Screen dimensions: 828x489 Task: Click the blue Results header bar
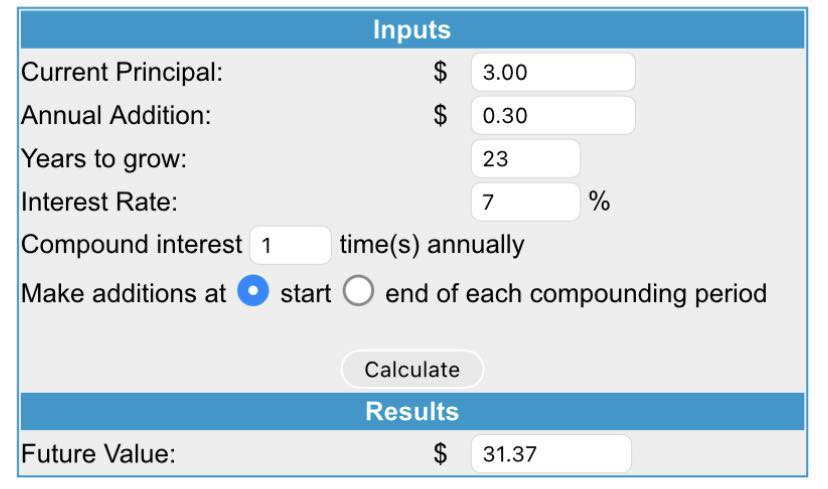tap(412, 411)
